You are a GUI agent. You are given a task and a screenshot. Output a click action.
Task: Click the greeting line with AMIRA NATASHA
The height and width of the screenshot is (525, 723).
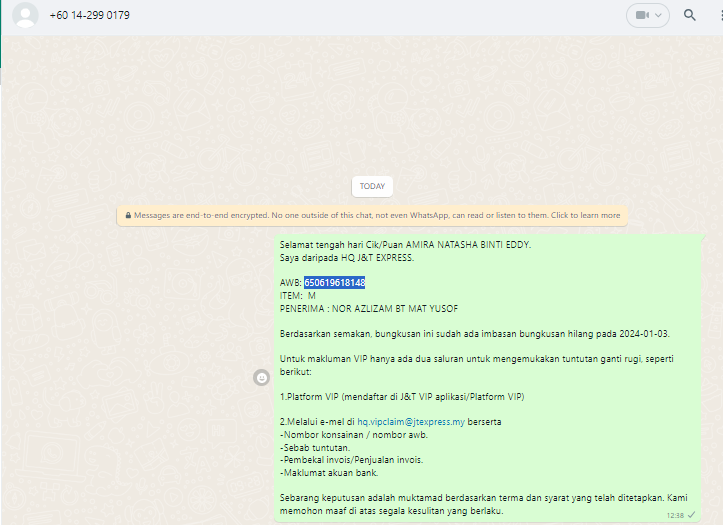[x=405, y=245]
